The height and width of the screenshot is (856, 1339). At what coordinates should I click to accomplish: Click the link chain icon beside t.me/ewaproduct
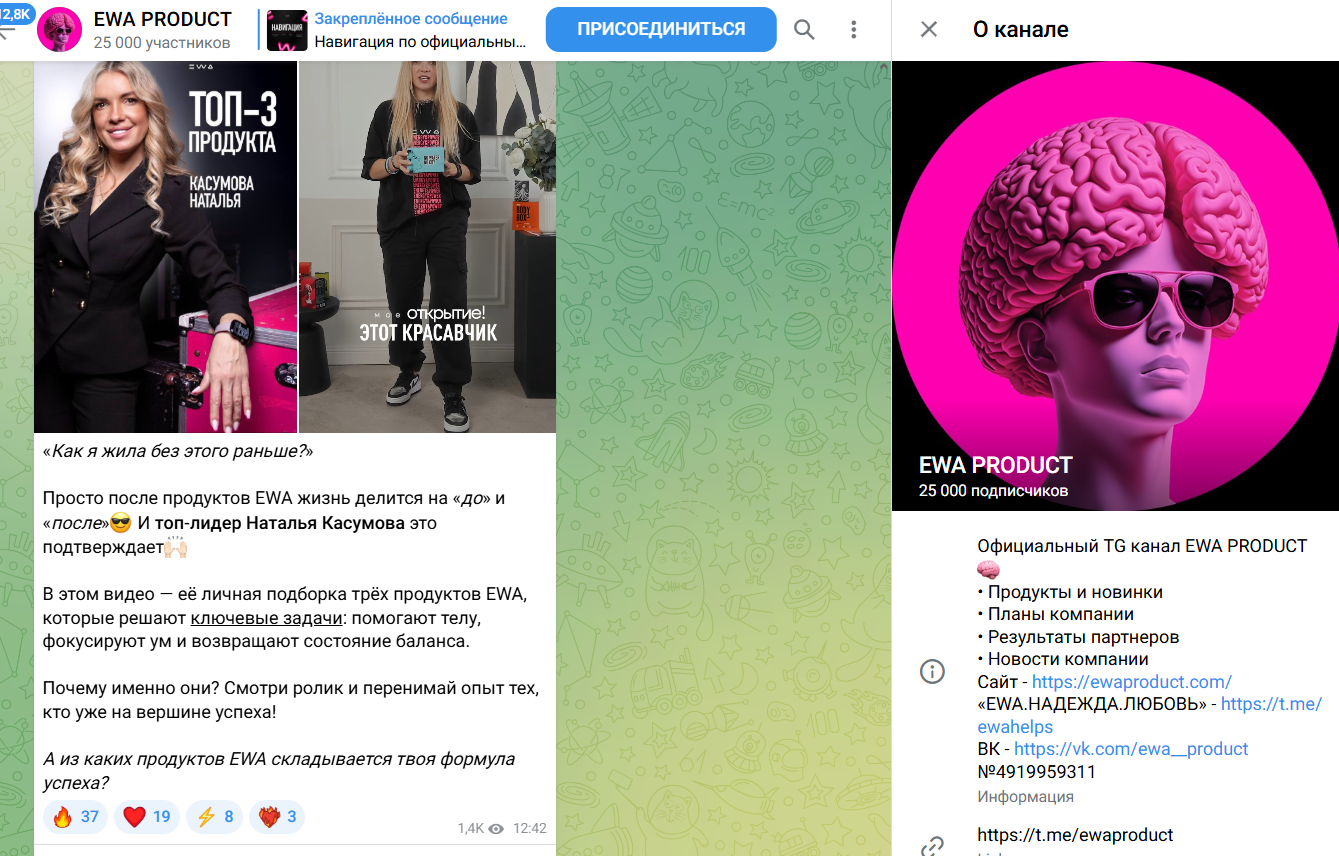(x=932, y=846)
